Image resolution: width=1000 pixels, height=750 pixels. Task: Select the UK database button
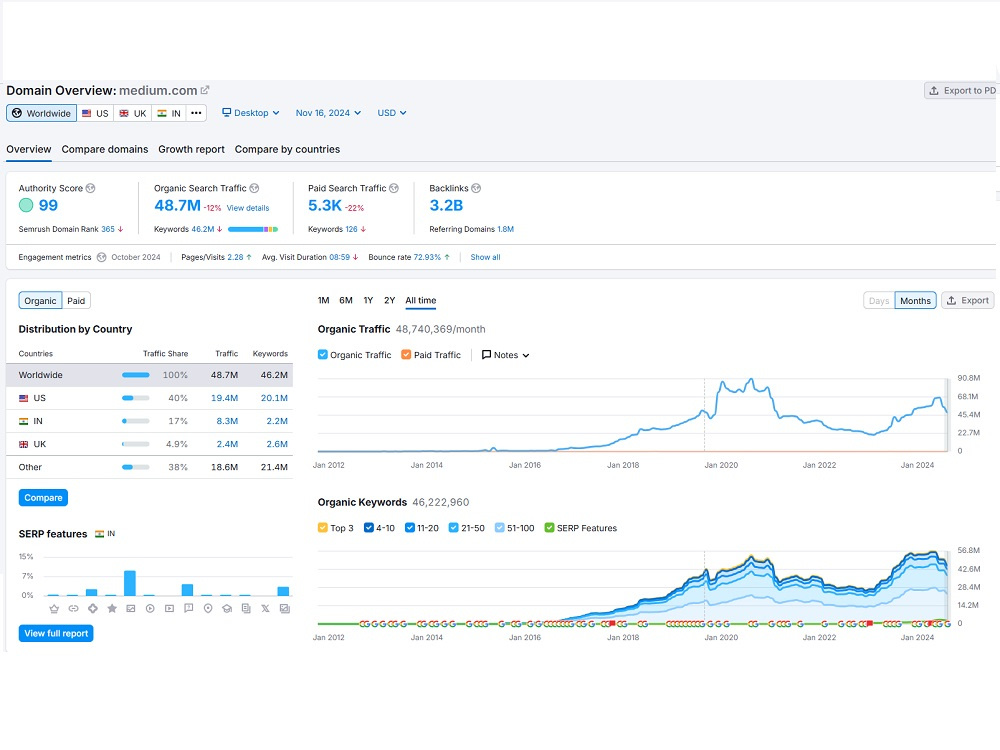point(133,113)
